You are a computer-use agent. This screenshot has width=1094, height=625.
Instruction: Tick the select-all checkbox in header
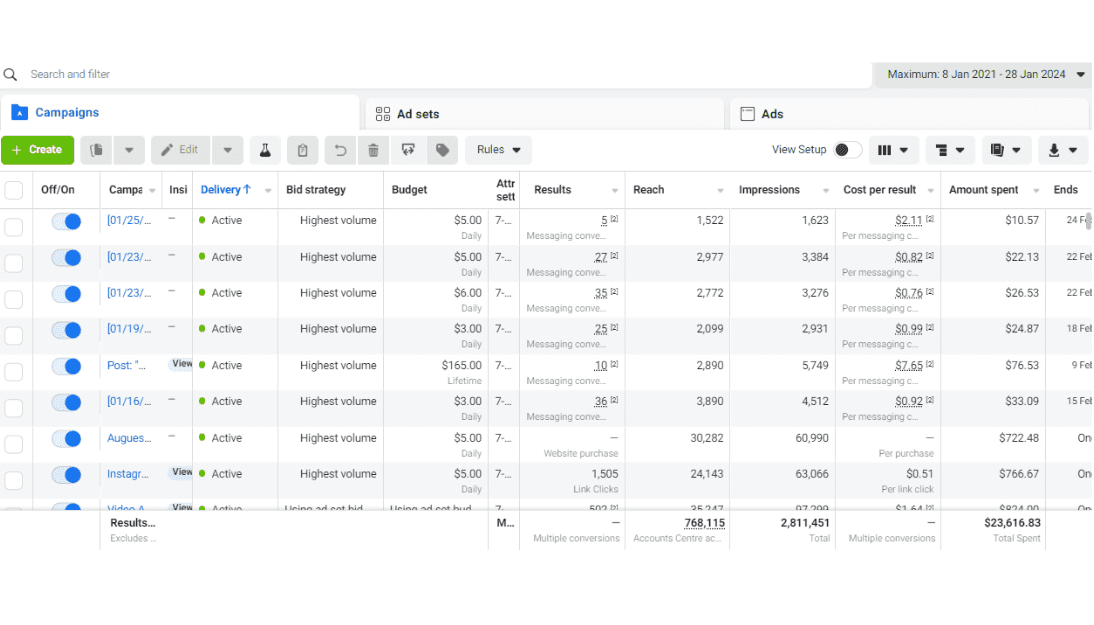[x=14, y=190]
